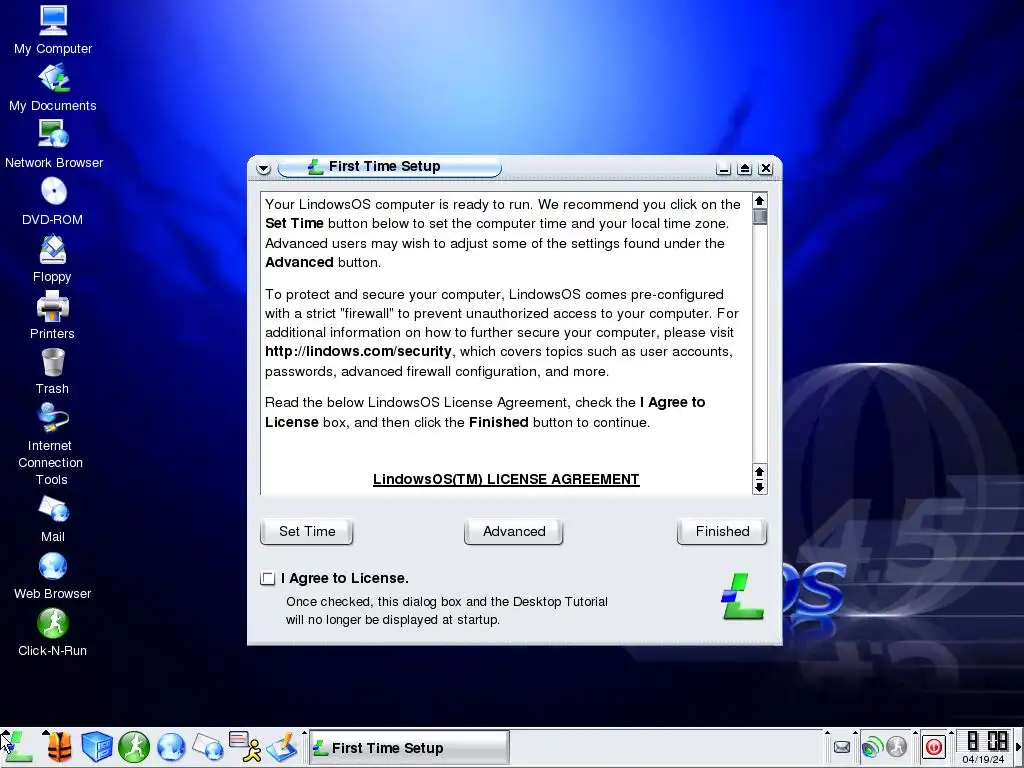Maximize the First Time Setup window

[744, 169]
